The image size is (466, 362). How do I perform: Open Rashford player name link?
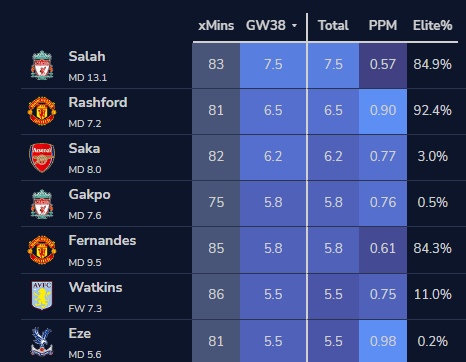coord(98,102)
